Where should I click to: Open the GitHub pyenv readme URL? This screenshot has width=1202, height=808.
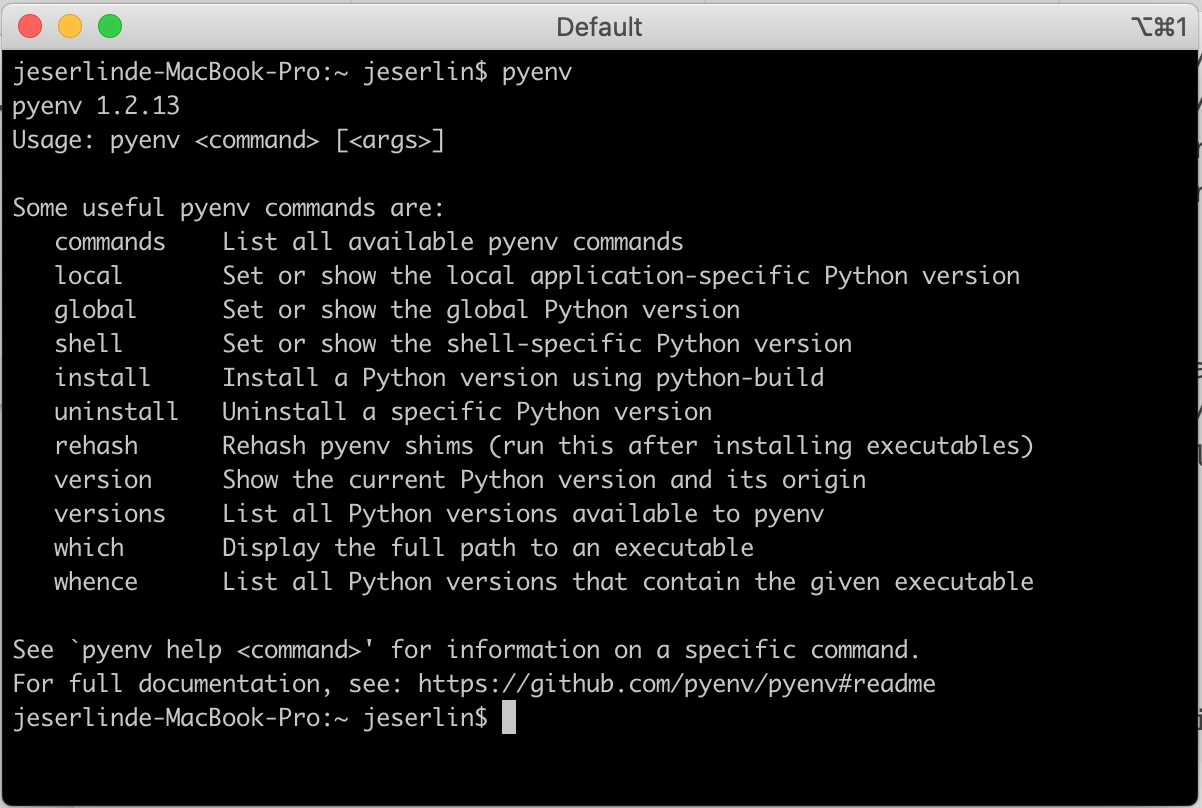click(x=677, y=684)
